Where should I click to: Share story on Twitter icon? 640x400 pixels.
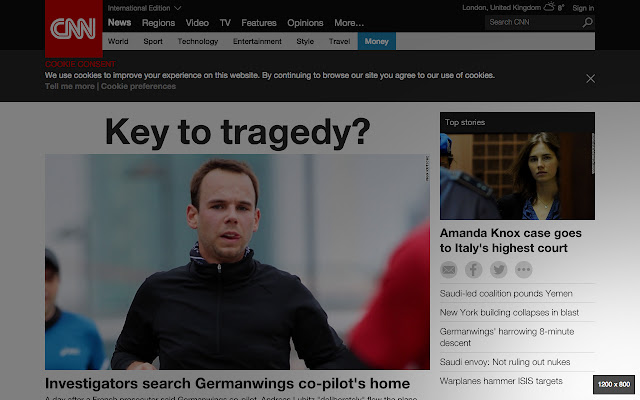(x=498, y=270)
